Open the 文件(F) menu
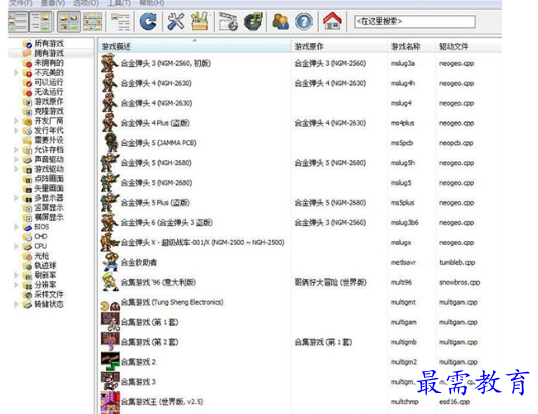Screen dimensions: 538x414 tap(21, 3)
